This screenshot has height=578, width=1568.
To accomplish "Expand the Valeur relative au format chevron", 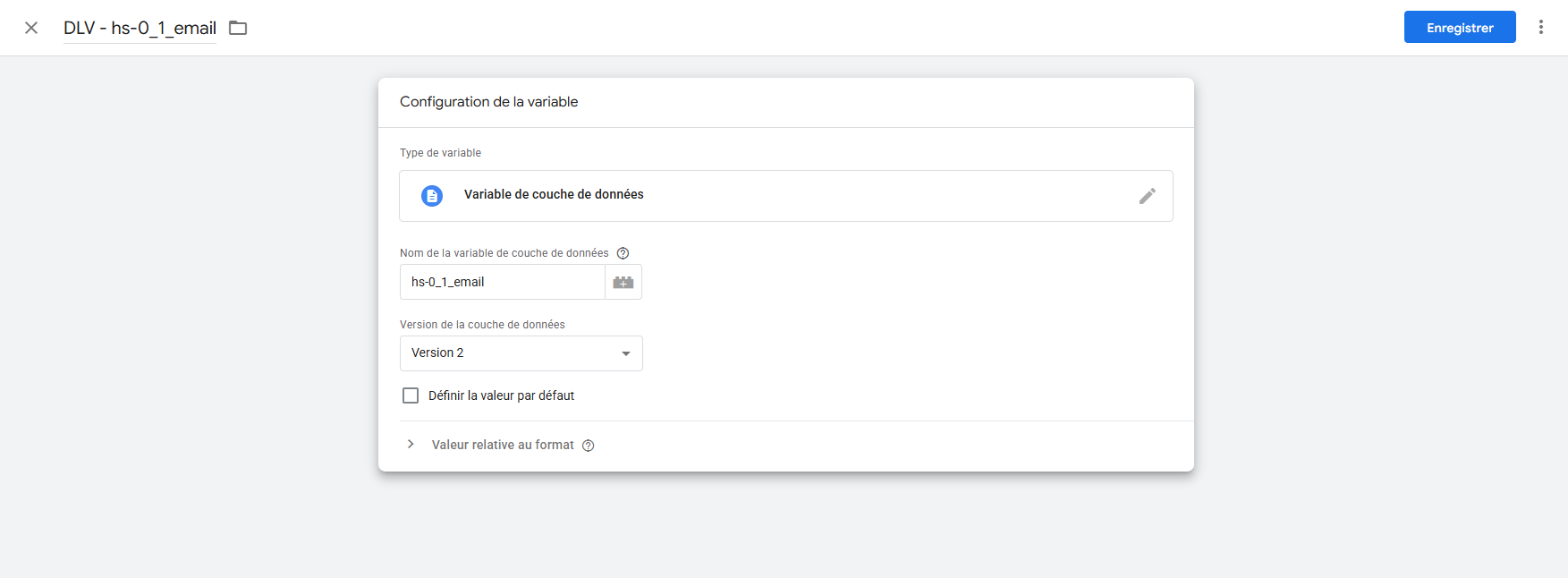I will (x=411, y=445).
